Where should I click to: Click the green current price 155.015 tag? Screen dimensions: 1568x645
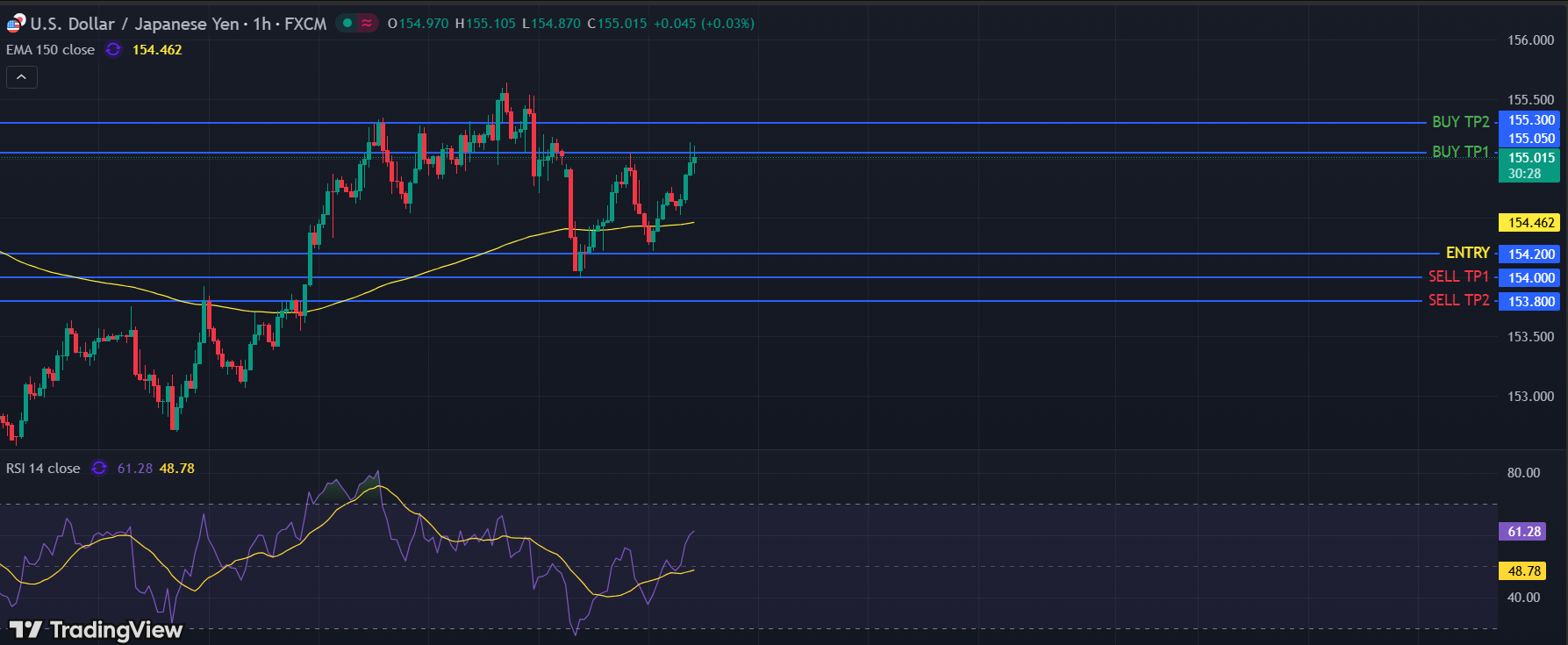1531,165
